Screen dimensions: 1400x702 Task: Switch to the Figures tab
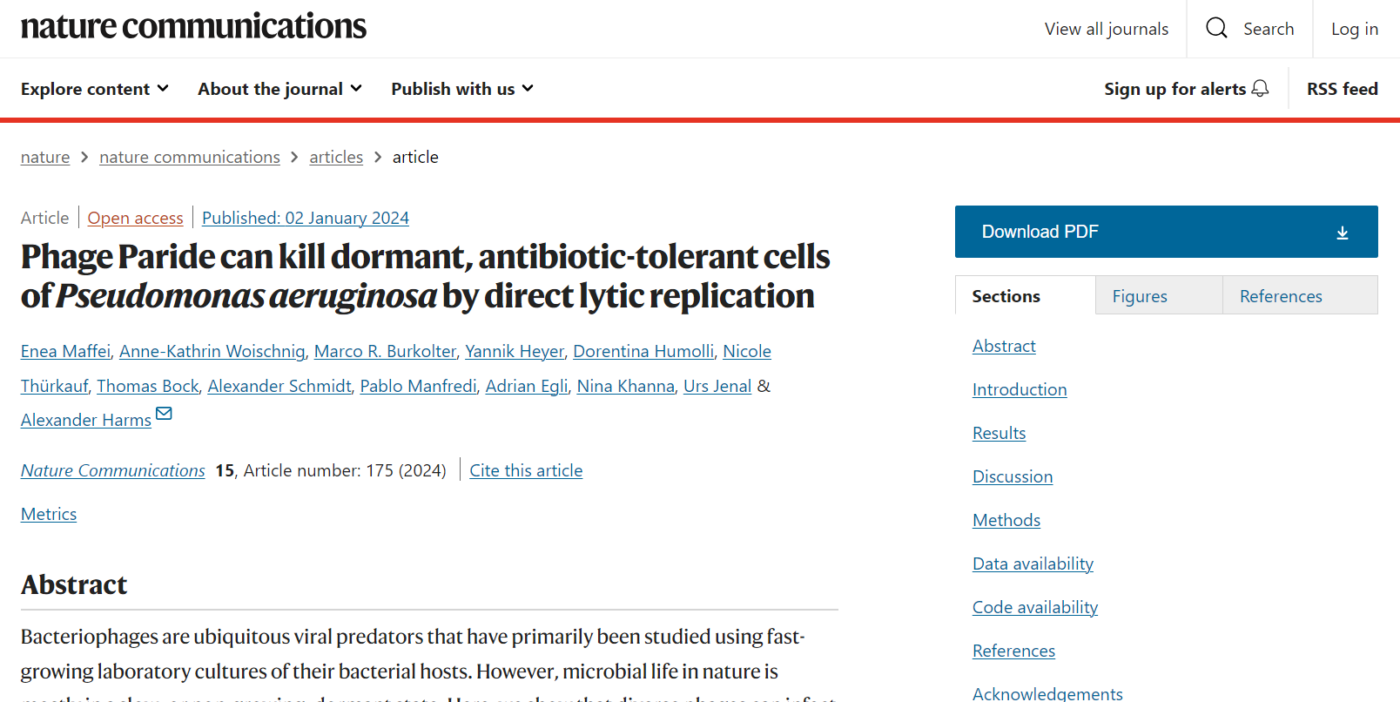tap(1139, 295)
